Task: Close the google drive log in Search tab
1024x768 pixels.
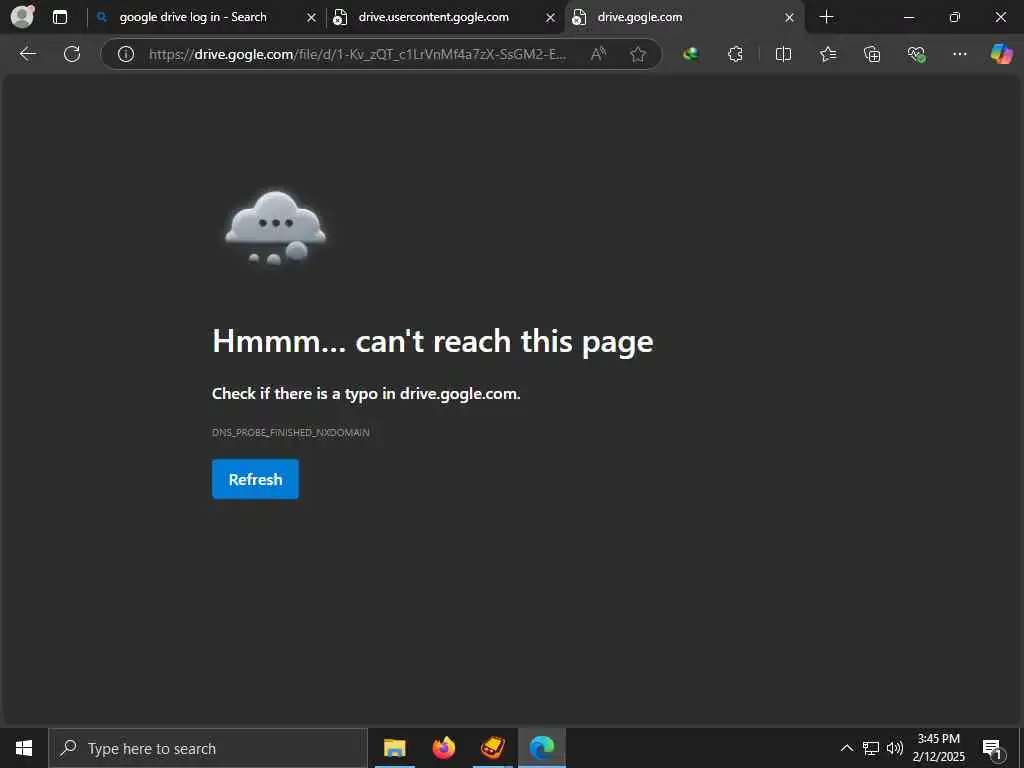Action: [x=312, y=18]
